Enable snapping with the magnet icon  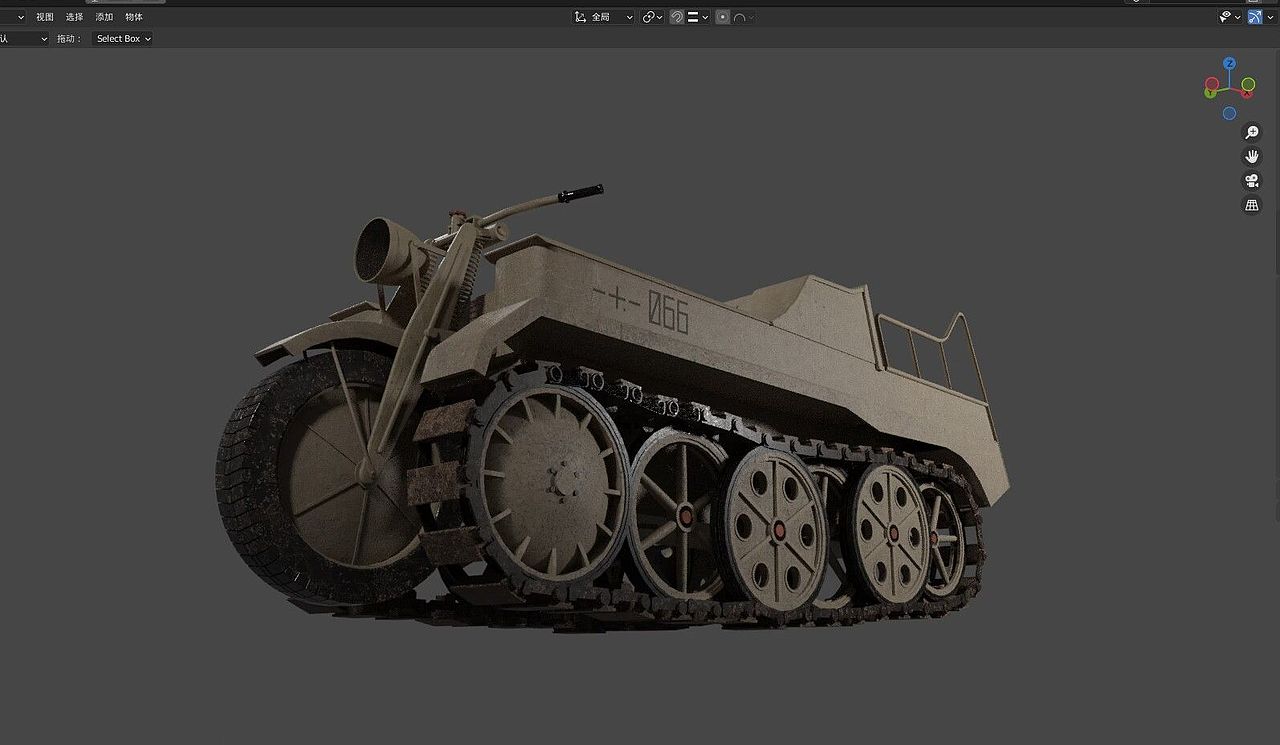(x=677, y=16)
